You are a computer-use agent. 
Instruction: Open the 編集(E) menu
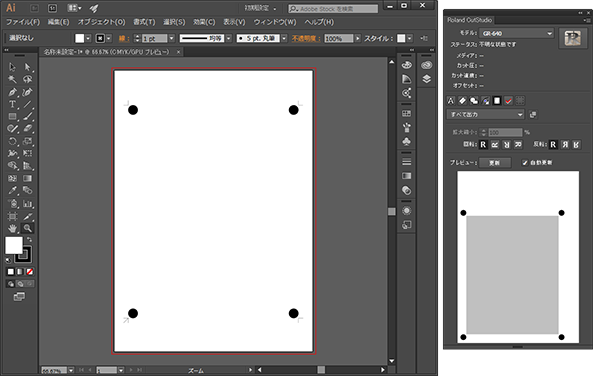tap(58, 22)
